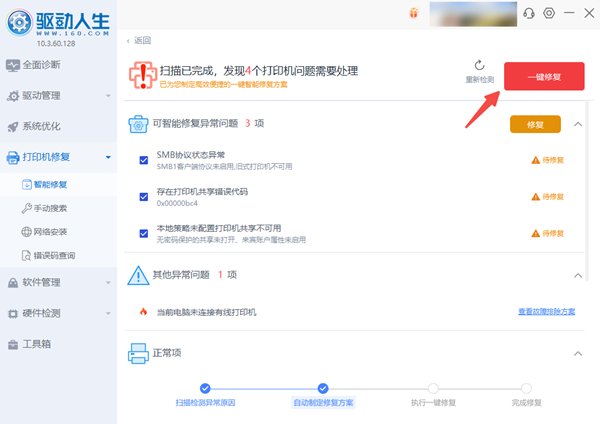The image size is (600, 424).
Task: Click the warning icon on the 本地策略未配置 row
Action: point(535,233)
